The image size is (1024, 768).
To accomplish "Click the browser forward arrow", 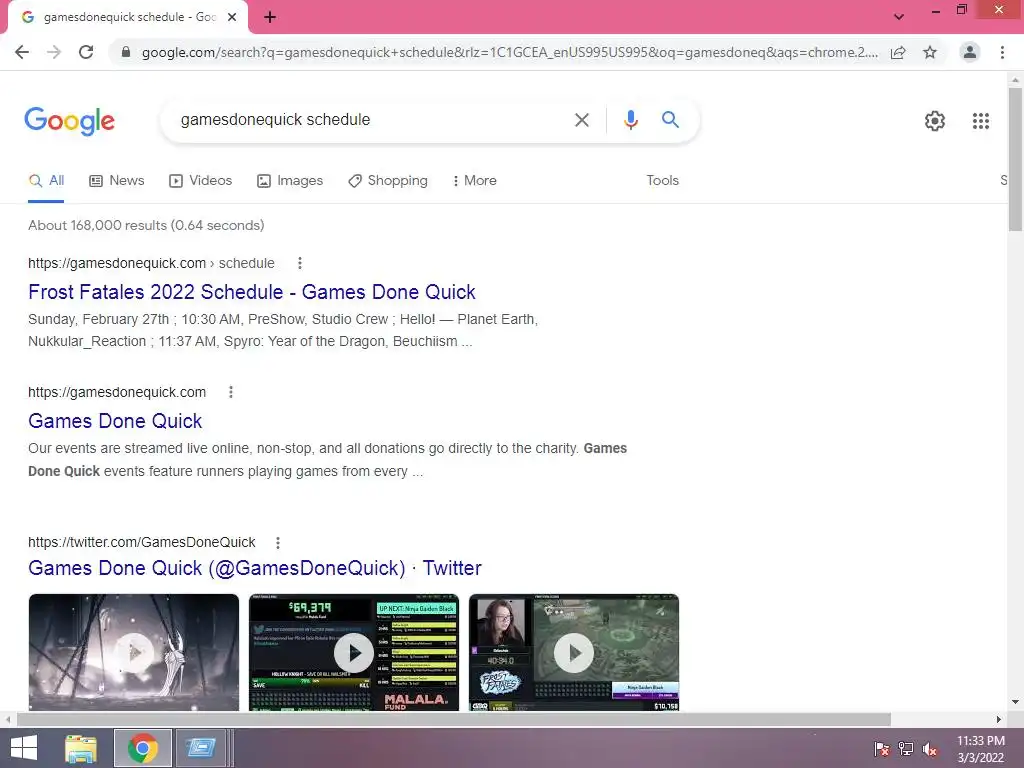I will [54, 52].
